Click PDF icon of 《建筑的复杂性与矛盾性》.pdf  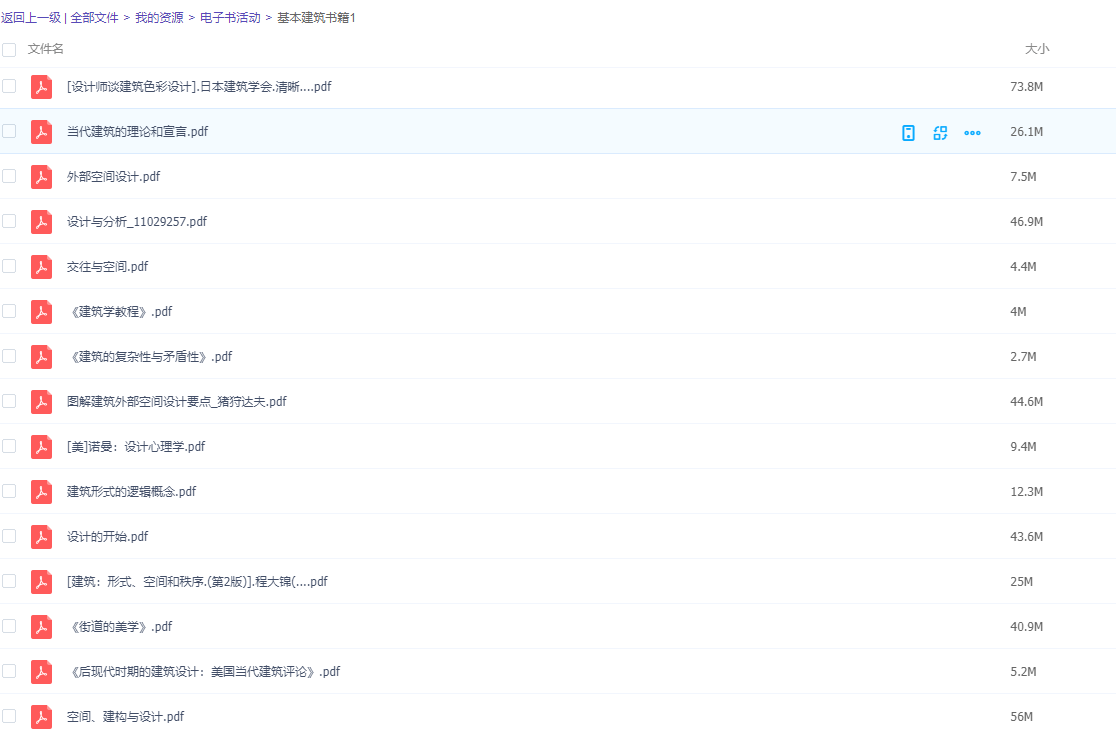click(x=41, y=357)
